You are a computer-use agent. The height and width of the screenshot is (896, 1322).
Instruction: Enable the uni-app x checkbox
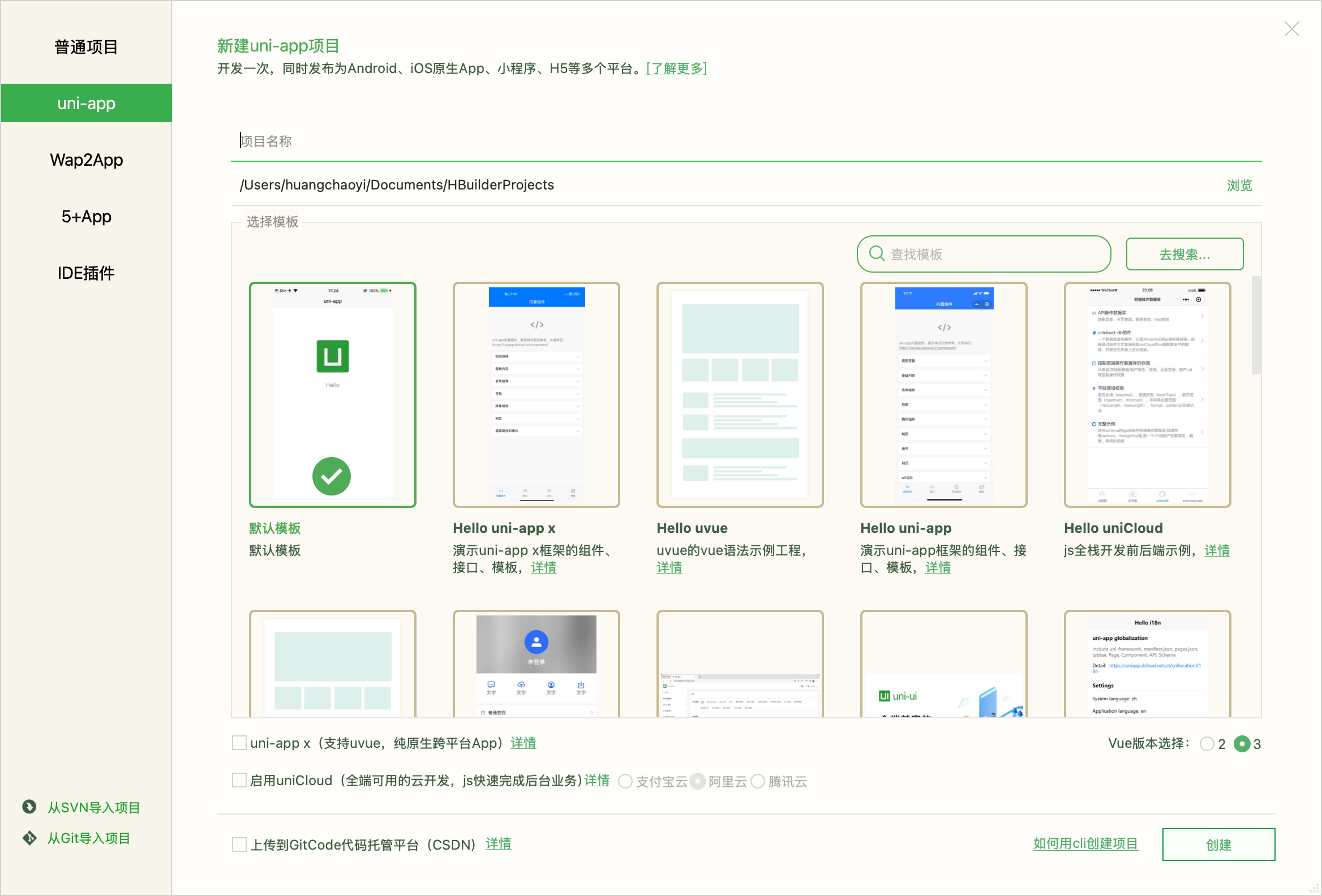[239, 743]
